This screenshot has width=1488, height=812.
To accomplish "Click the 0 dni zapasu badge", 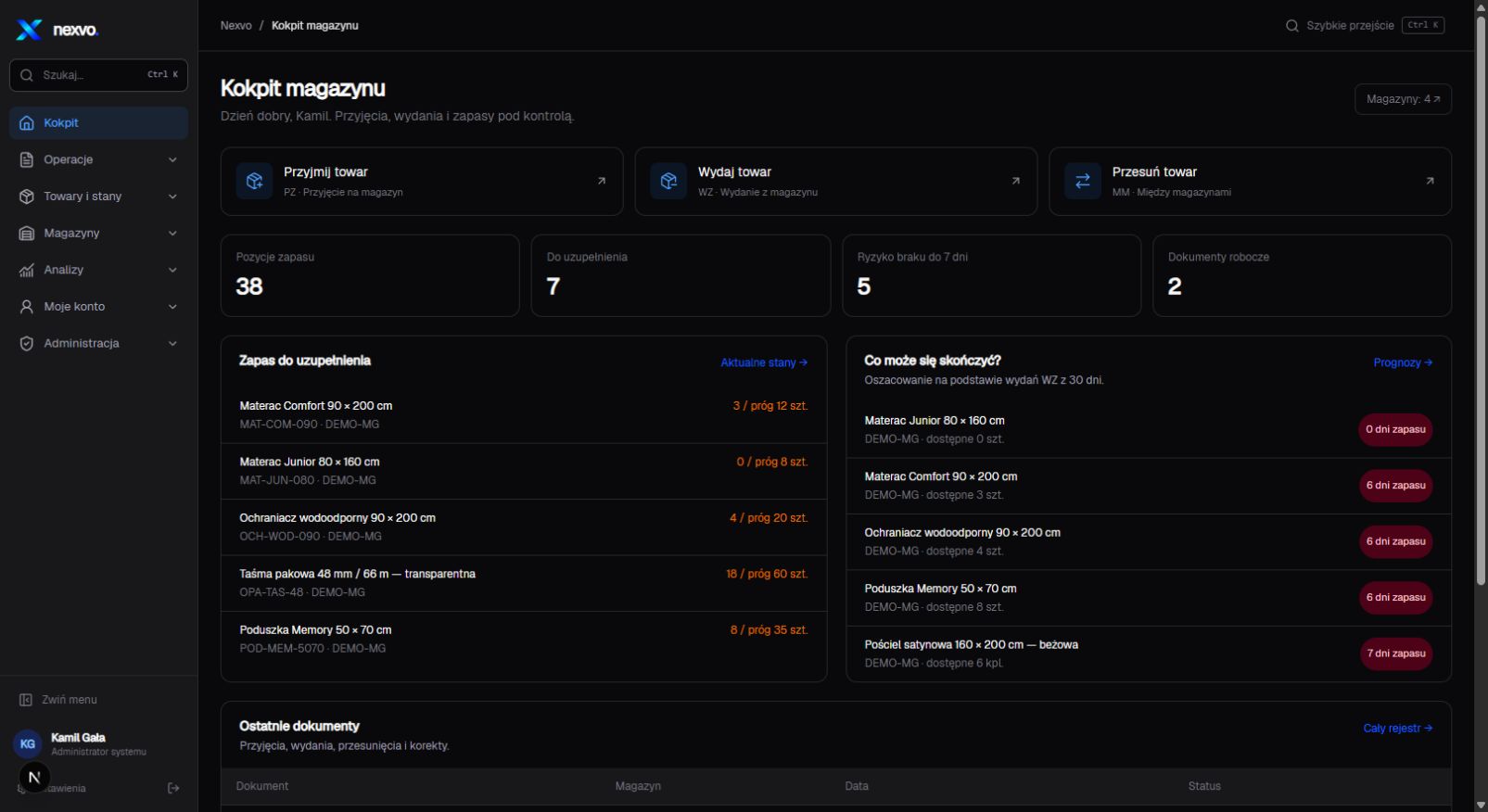I will click(1395, 430).
